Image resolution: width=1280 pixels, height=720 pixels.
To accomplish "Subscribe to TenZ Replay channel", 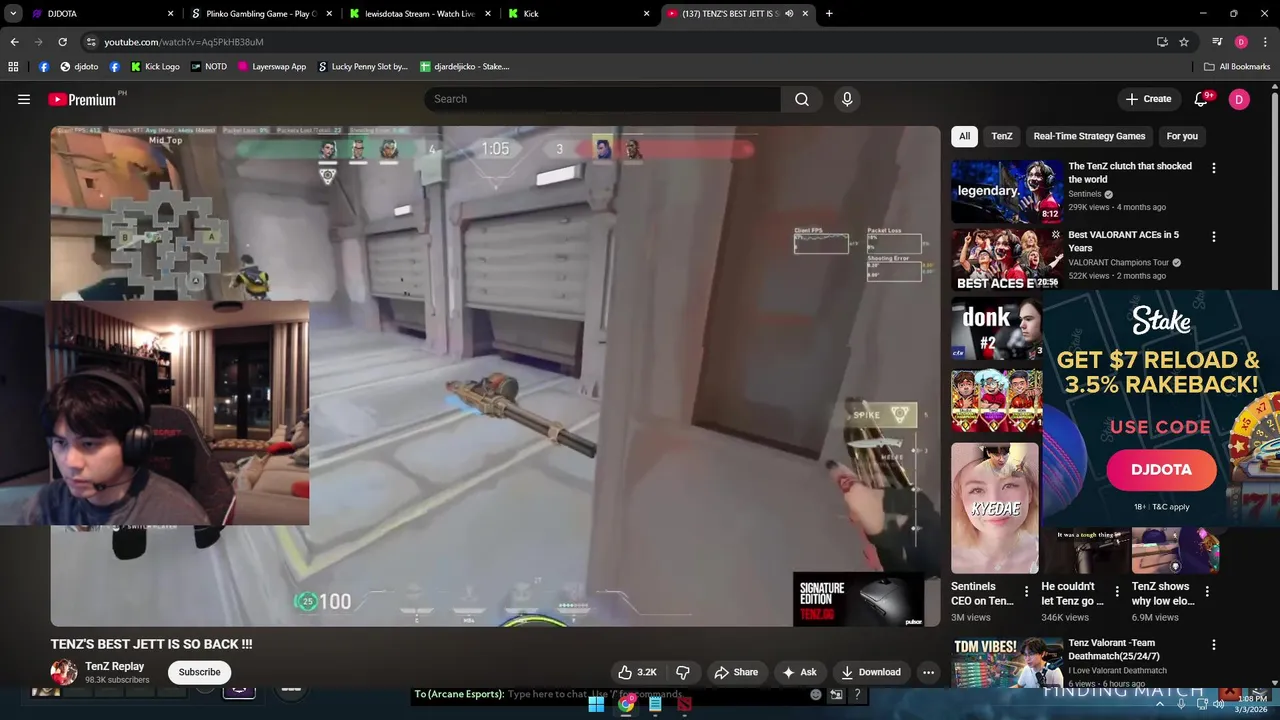I will click(x=200, y=672).
